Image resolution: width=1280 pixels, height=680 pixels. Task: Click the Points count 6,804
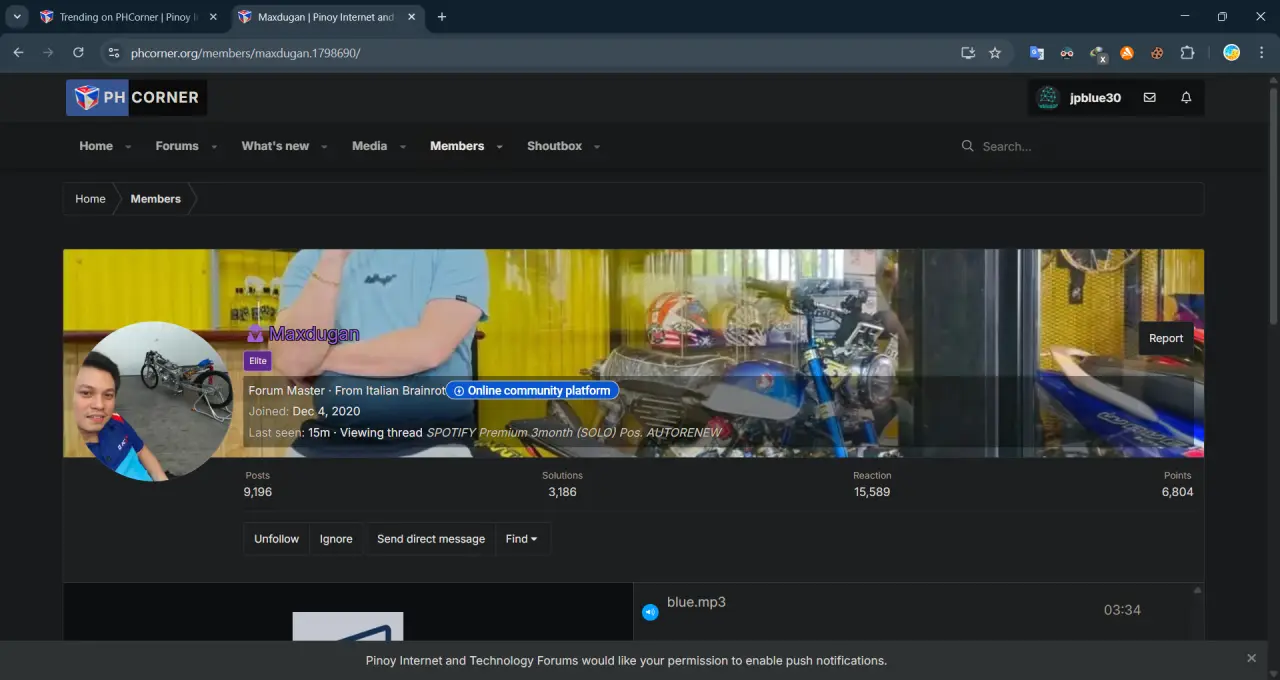click(1177, 492)
